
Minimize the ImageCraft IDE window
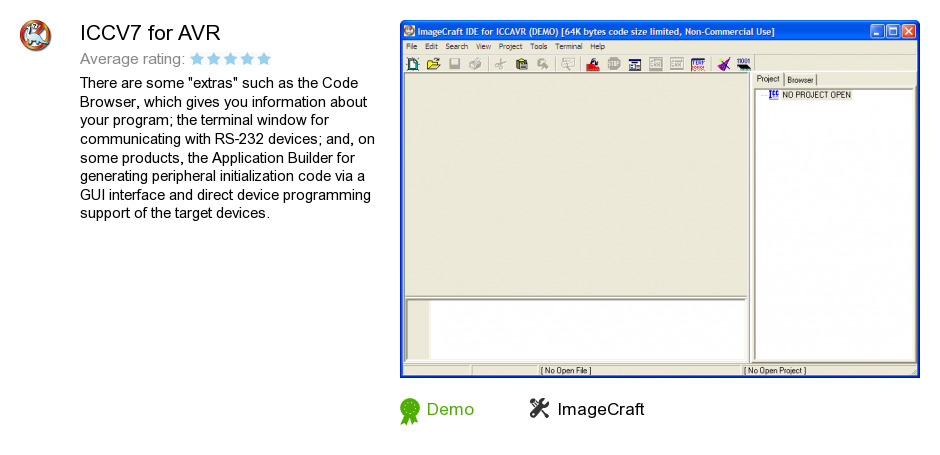877,31
